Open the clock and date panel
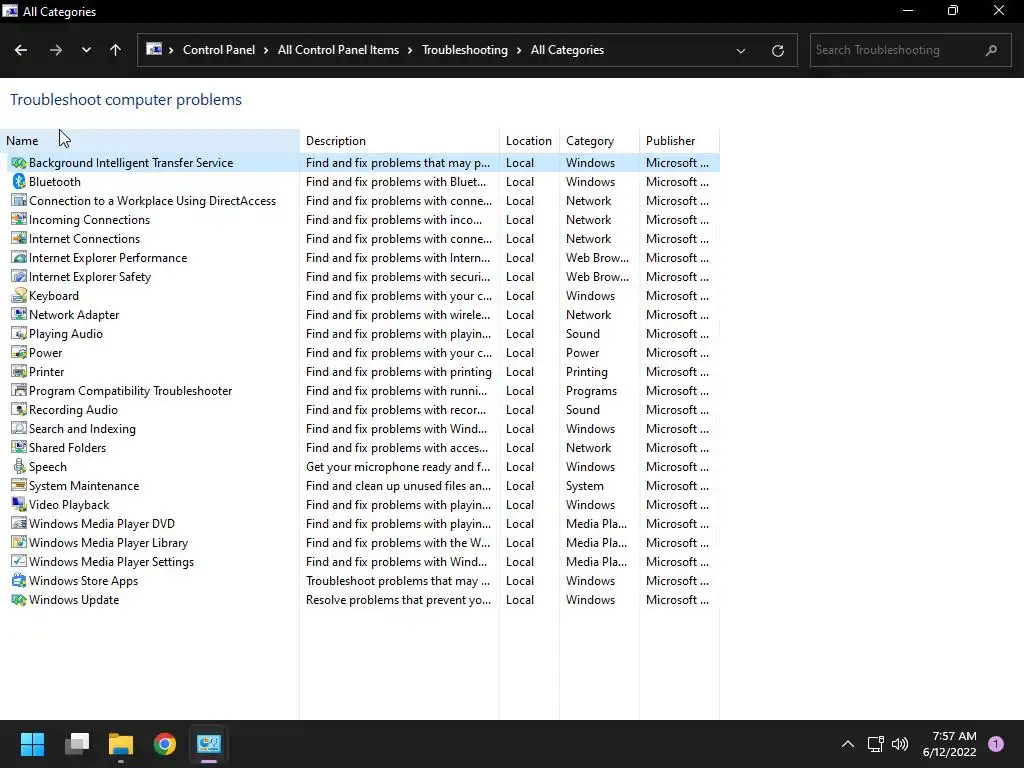This screenshot has width=1024, height=768. 950,744
